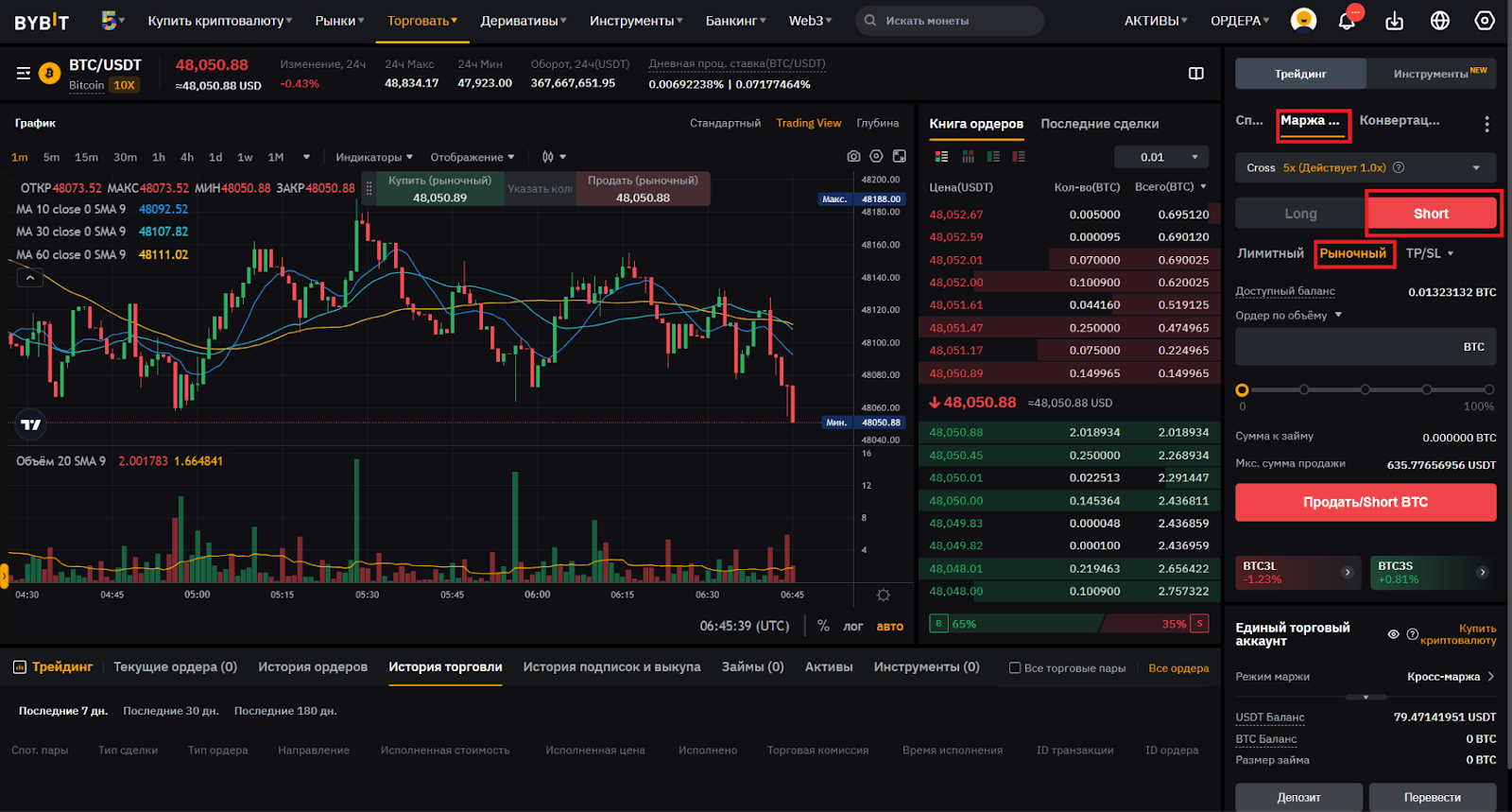Show bids-only green order book view
This screenshot has width=1512, height=812.
tap(993, 157)
